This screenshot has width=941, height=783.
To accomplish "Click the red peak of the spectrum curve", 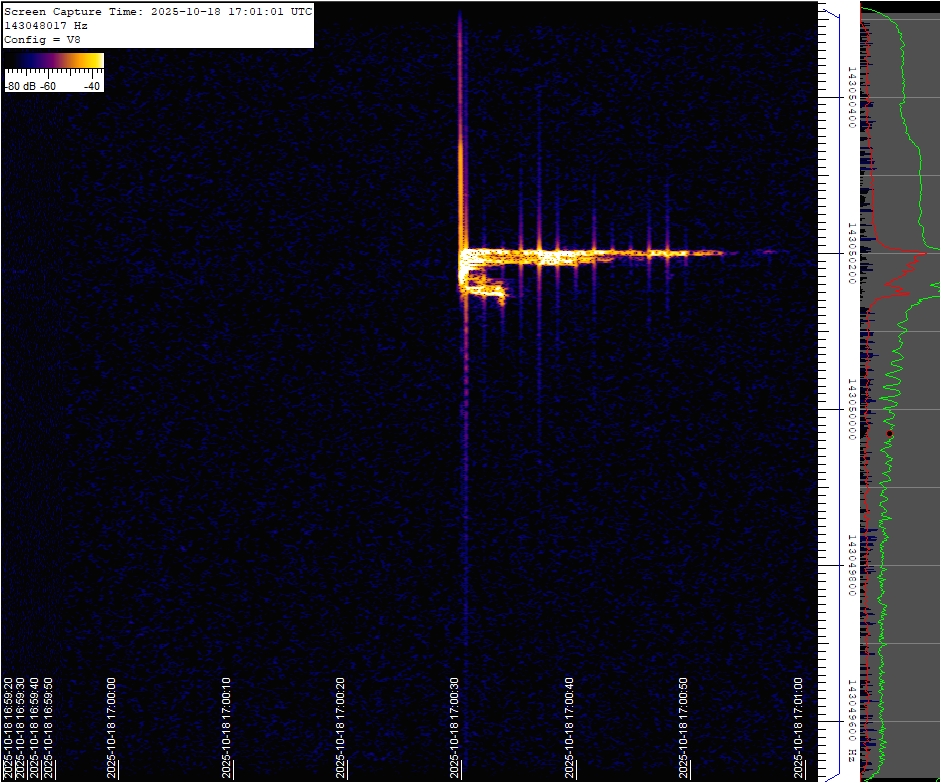I will point(926,253).
